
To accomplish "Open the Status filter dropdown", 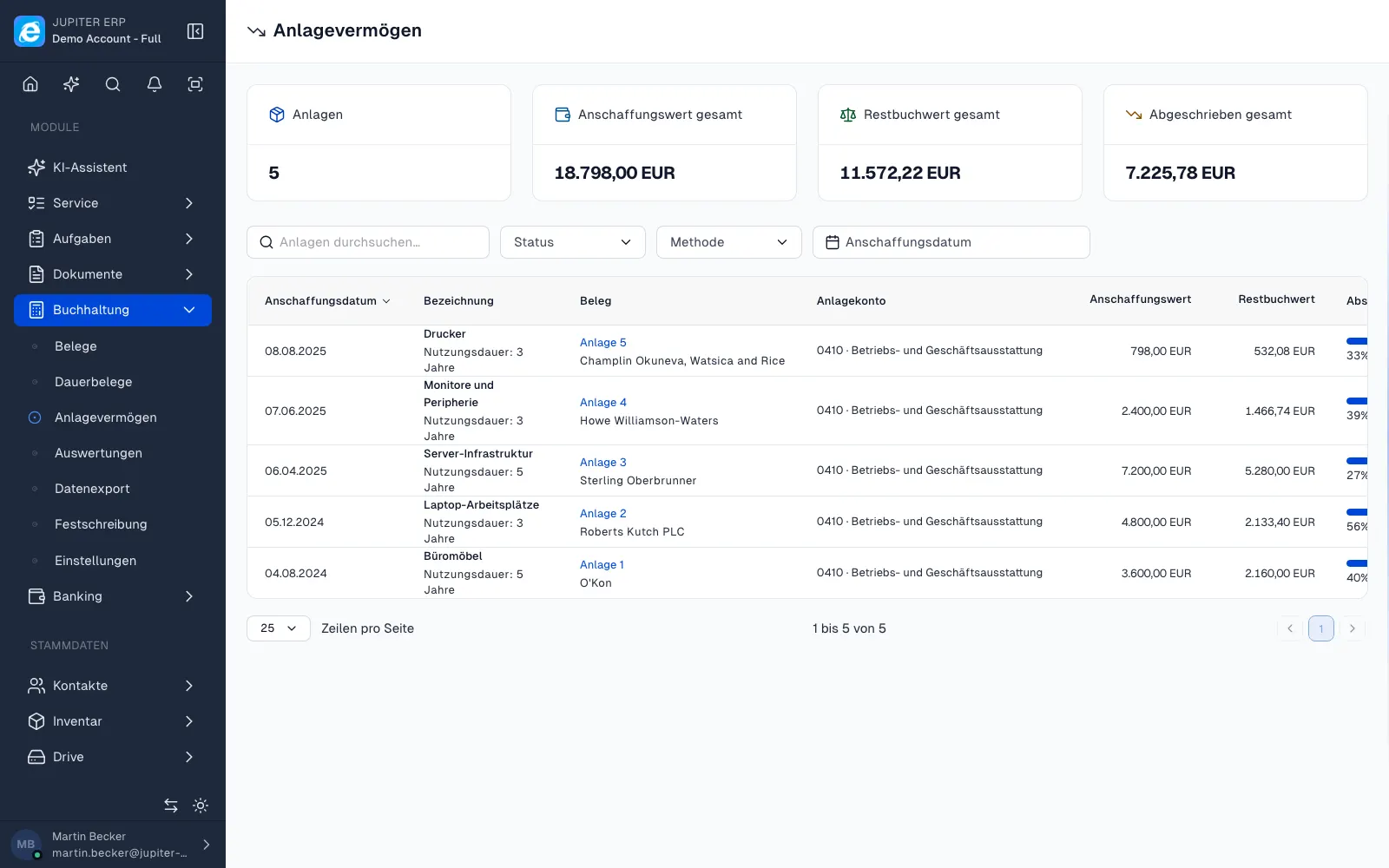I will click(x=573, y=242).
